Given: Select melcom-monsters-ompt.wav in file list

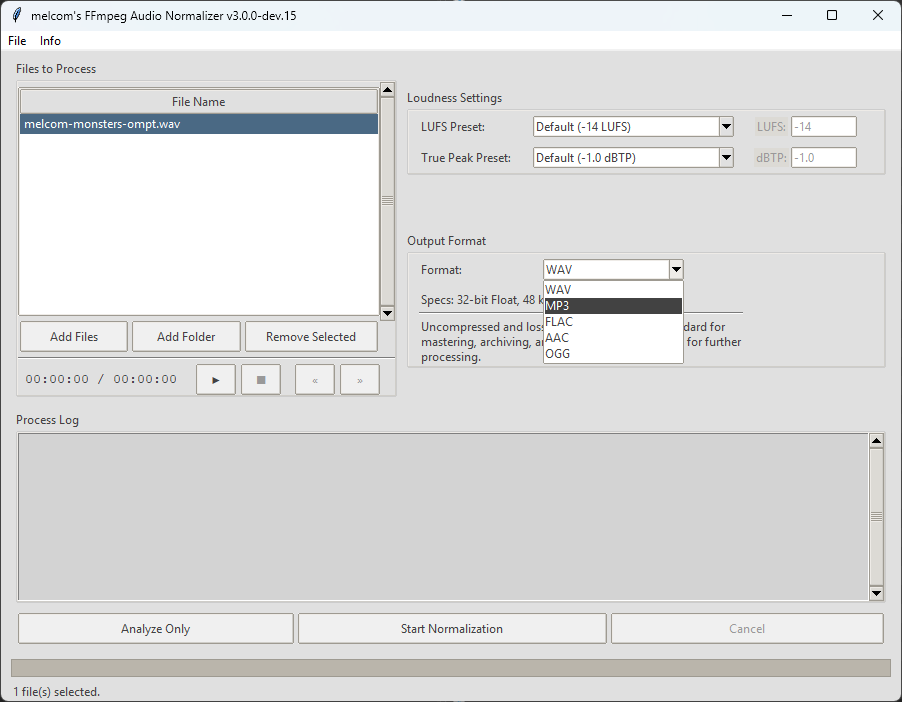Looking at the screenshot, I should tap(198, 124).
